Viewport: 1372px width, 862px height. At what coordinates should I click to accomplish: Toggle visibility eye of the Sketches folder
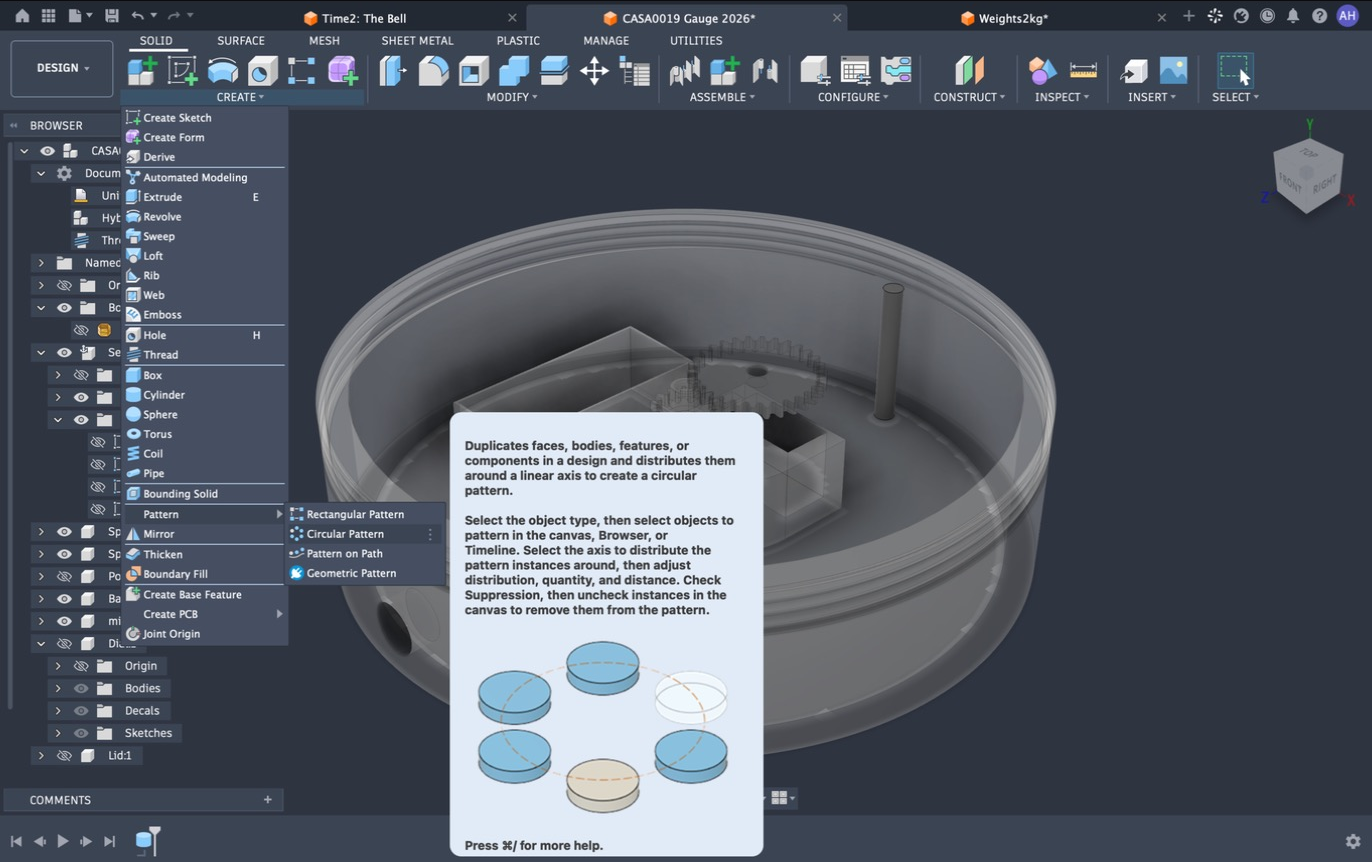pos(81,733)
